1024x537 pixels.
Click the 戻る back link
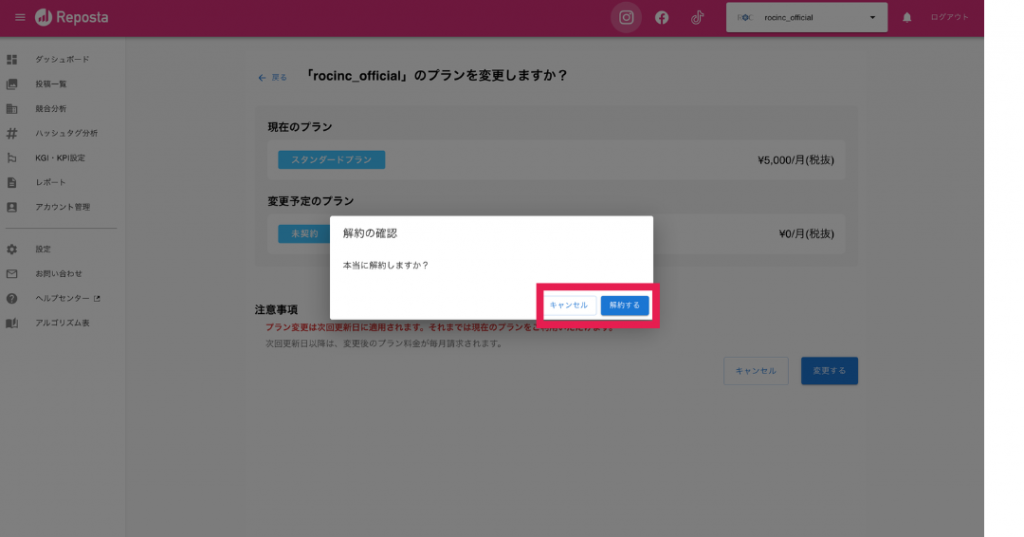[x=273, y=77]
